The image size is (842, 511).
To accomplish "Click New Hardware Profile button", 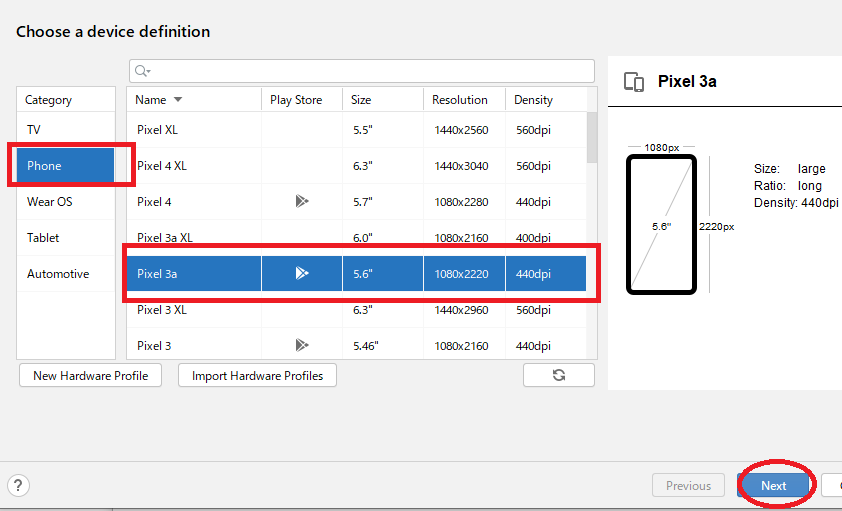I will (90, 375).
